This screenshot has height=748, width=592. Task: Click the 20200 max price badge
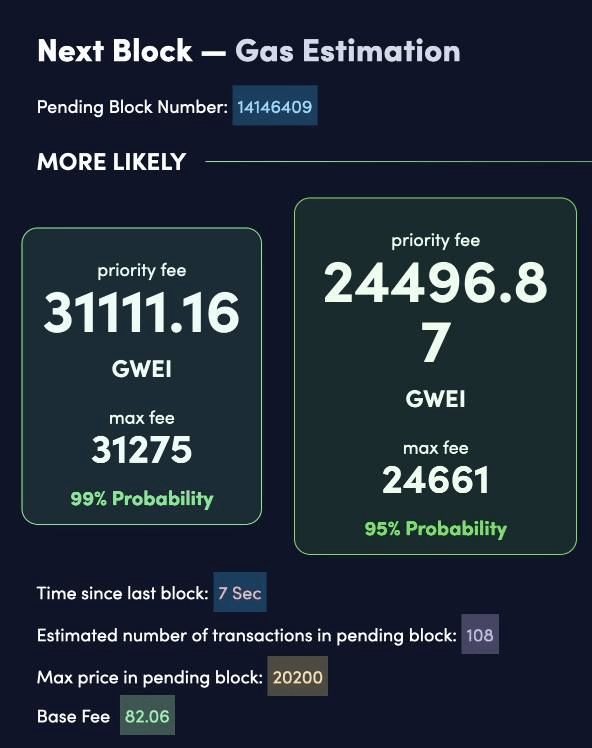[x=298, y=676]
